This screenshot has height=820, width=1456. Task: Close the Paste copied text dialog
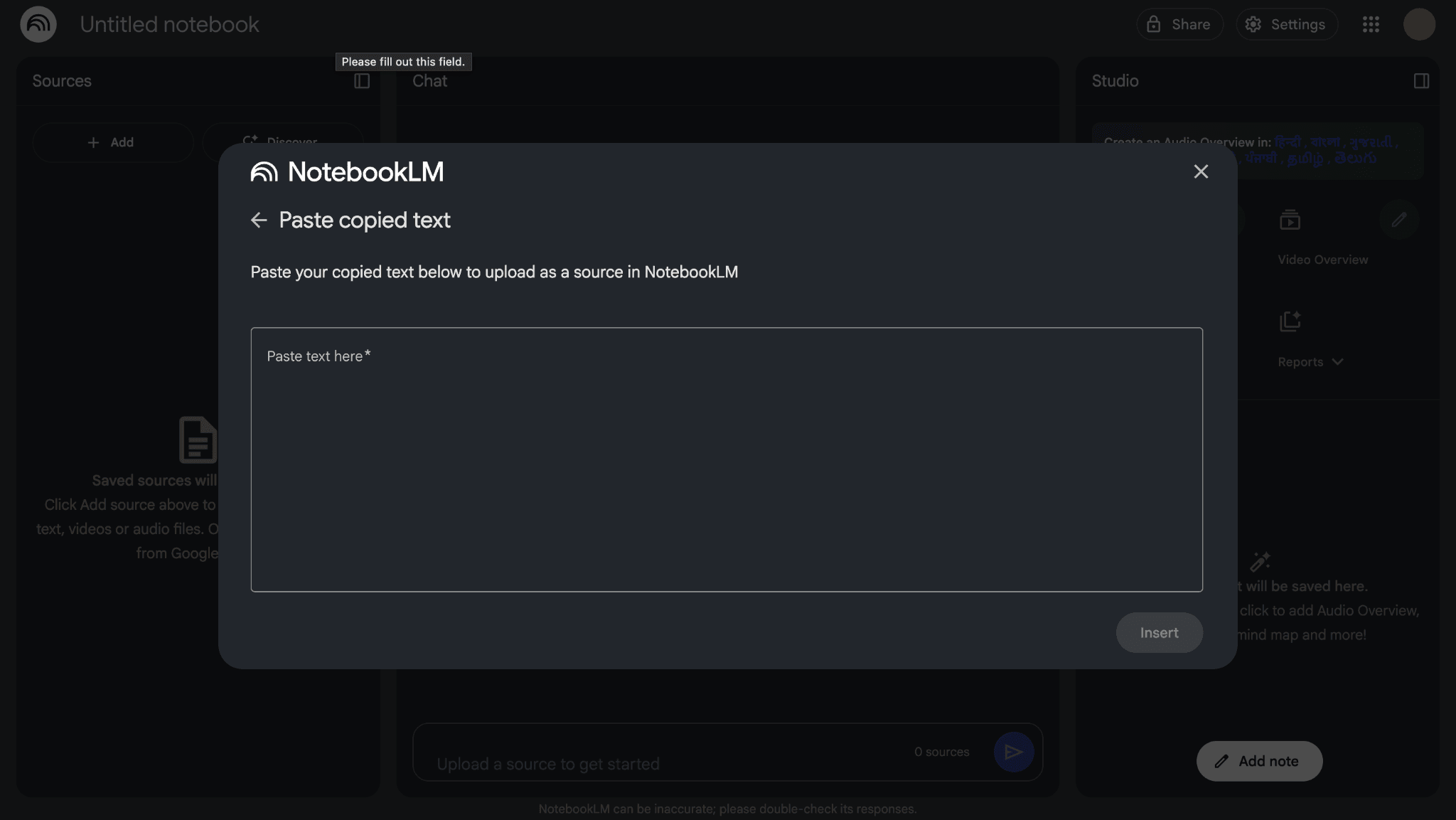coord(1201,171)
